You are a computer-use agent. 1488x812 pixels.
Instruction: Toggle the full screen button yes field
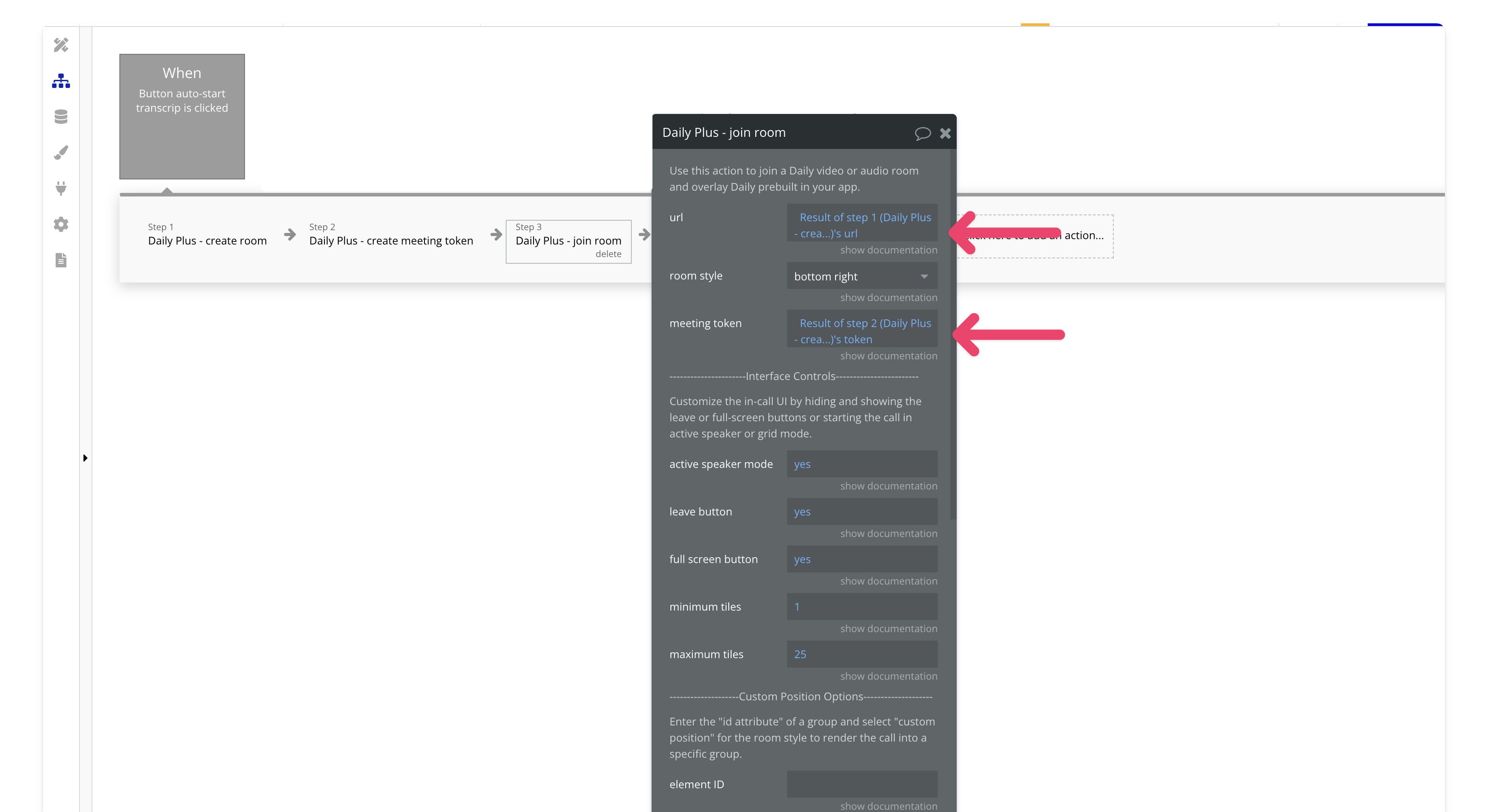pos(862,559)
